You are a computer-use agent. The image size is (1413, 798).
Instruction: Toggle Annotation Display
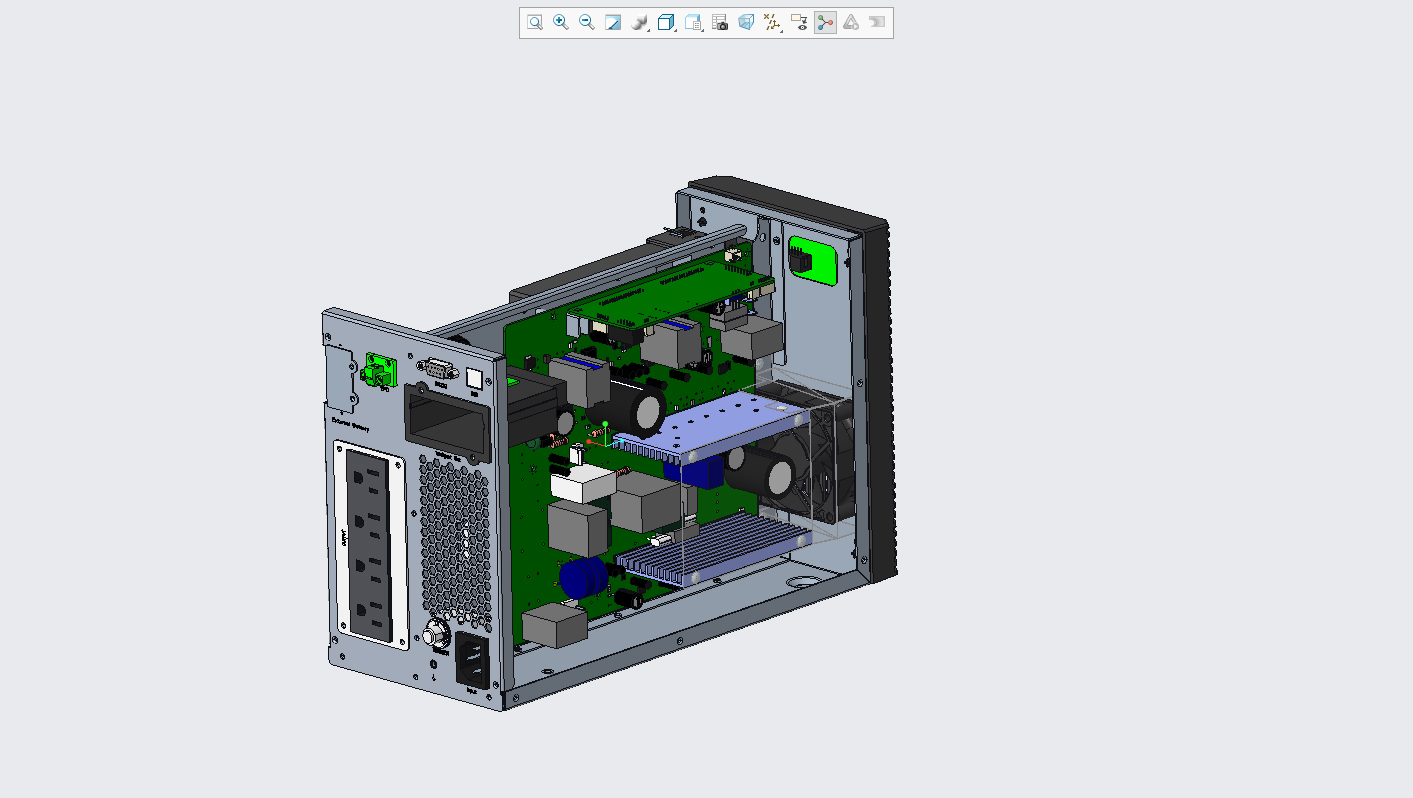[799, 22]
